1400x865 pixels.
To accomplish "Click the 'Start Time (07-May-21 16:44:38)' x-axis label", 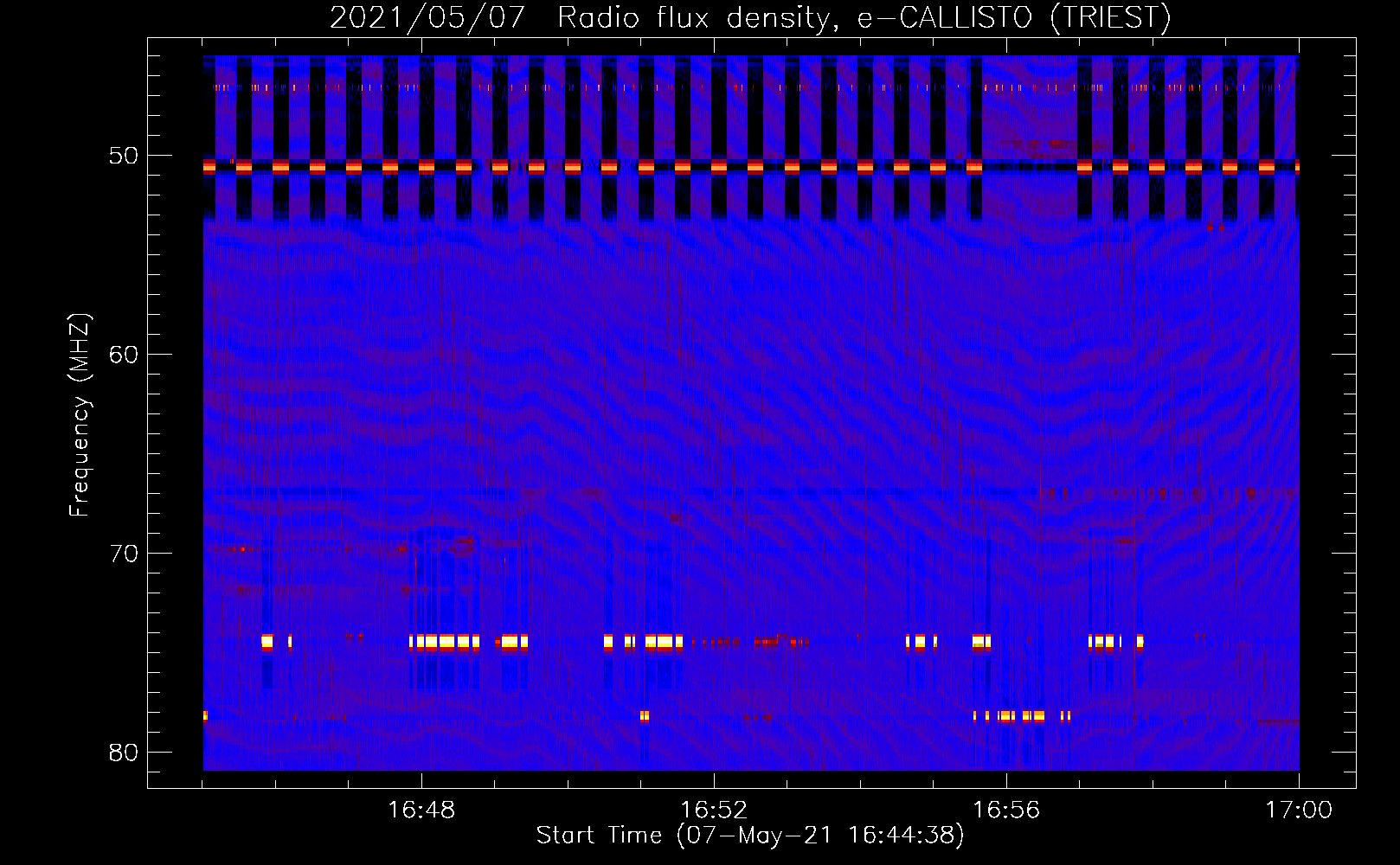I will (x=750, y=836).
